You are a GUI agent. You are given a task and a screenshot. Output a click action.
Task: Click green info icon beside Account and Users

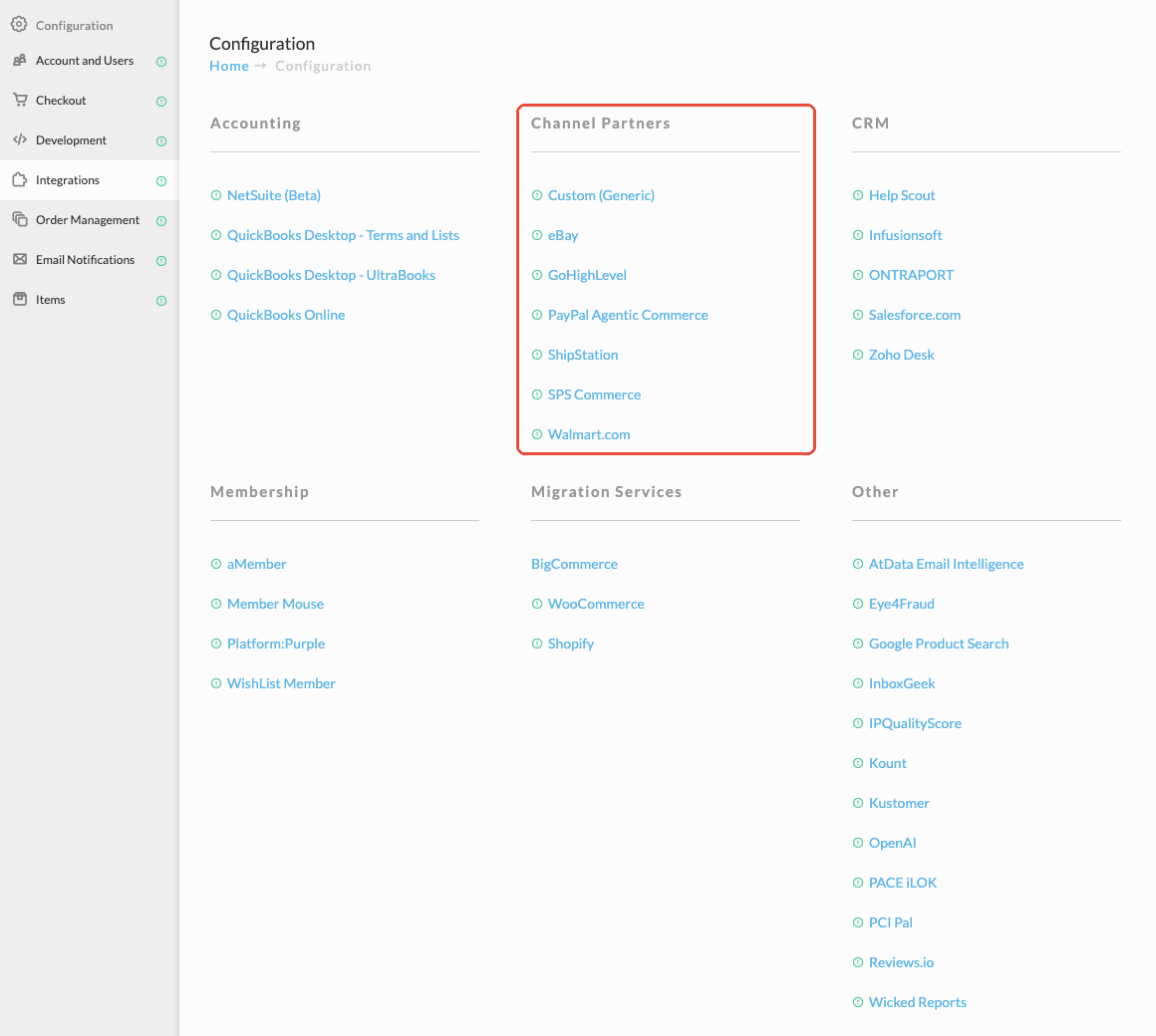pos(161,62)
